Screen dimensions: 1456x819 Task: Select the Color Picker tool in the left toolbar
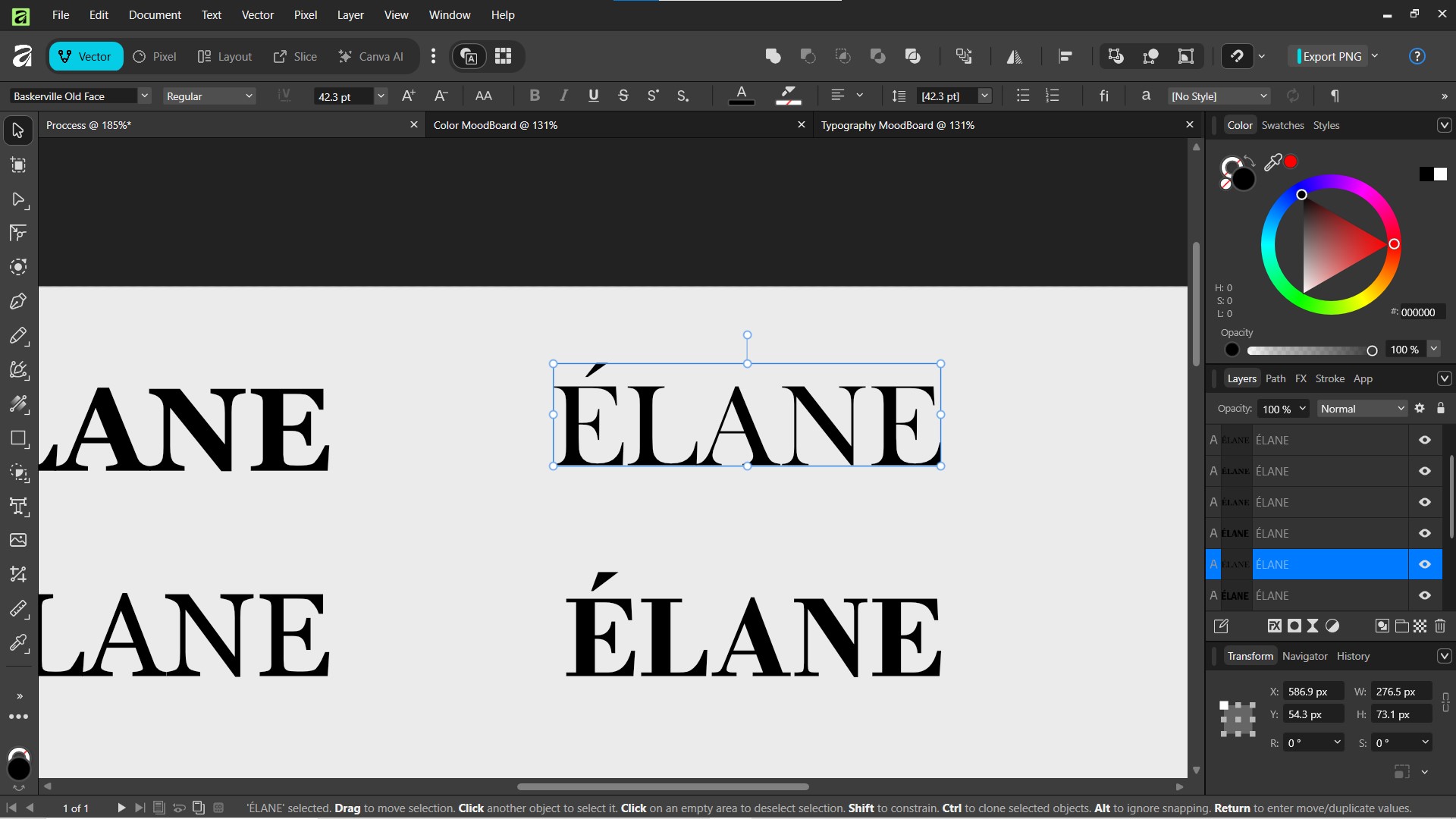pos(18,643)
